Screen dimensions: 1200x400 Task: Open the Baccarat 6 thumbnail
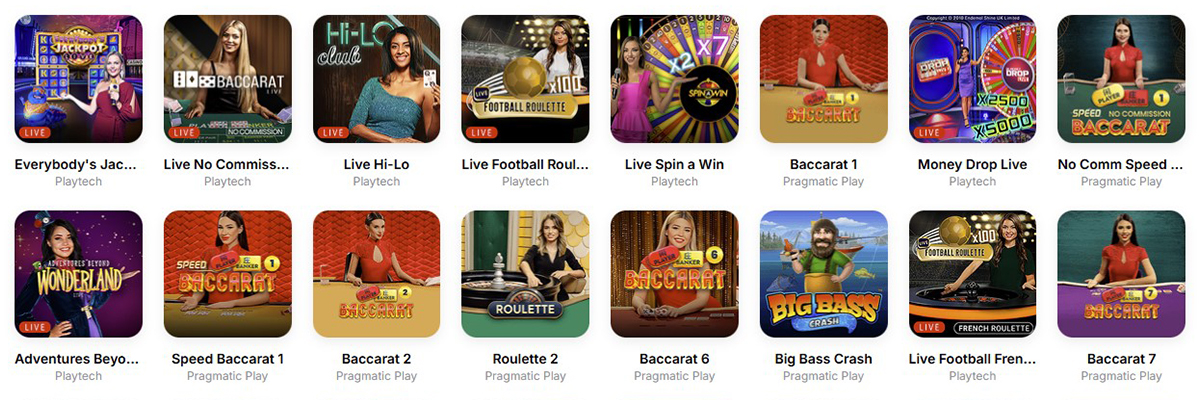(674, 274)
